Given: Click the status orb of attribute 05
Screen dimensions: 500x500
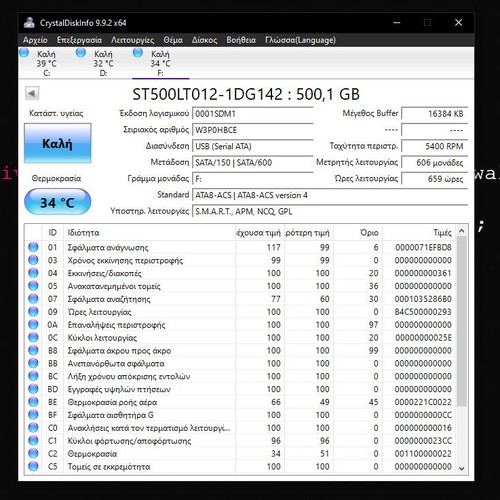Looking at the screenshot, I should click(33, 286).
